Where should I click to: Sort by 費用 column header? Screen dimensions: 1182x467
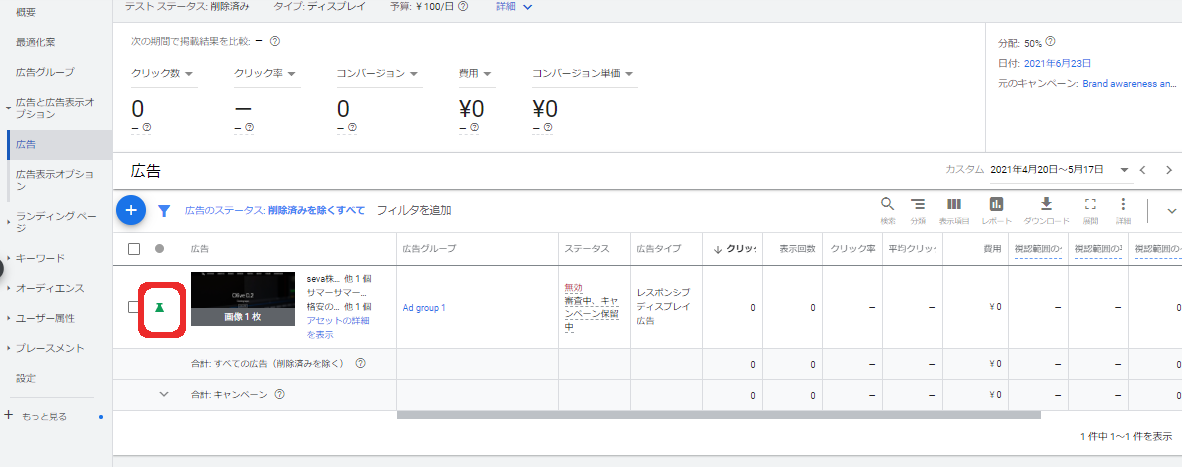tap(995, 249)
